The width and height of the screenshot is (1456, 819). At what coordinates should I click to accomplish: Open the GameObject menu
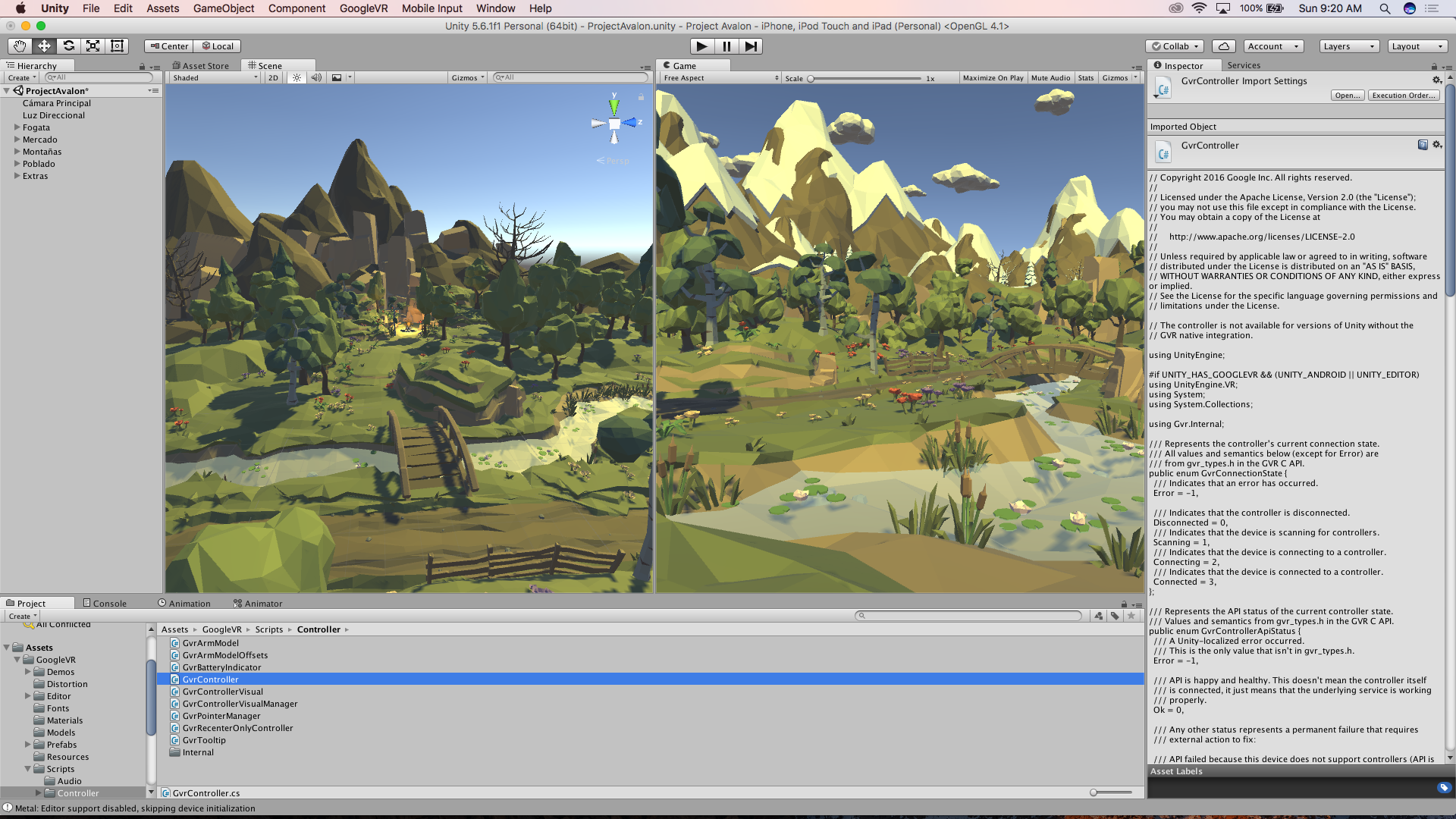pyautogui.click(x=224, y=8)
